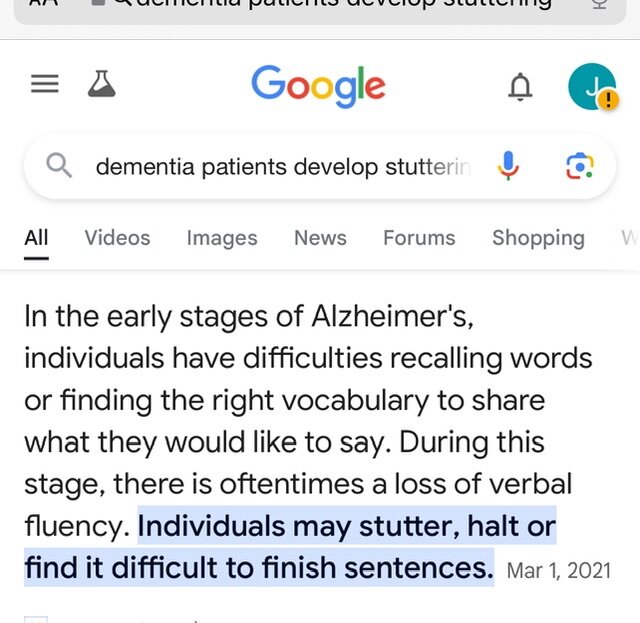Image resolution: width=640 pixels, height=623 pixels.
Task: Click the Mar 1, 2021 snippet date
Action: (x=558, y=570)
